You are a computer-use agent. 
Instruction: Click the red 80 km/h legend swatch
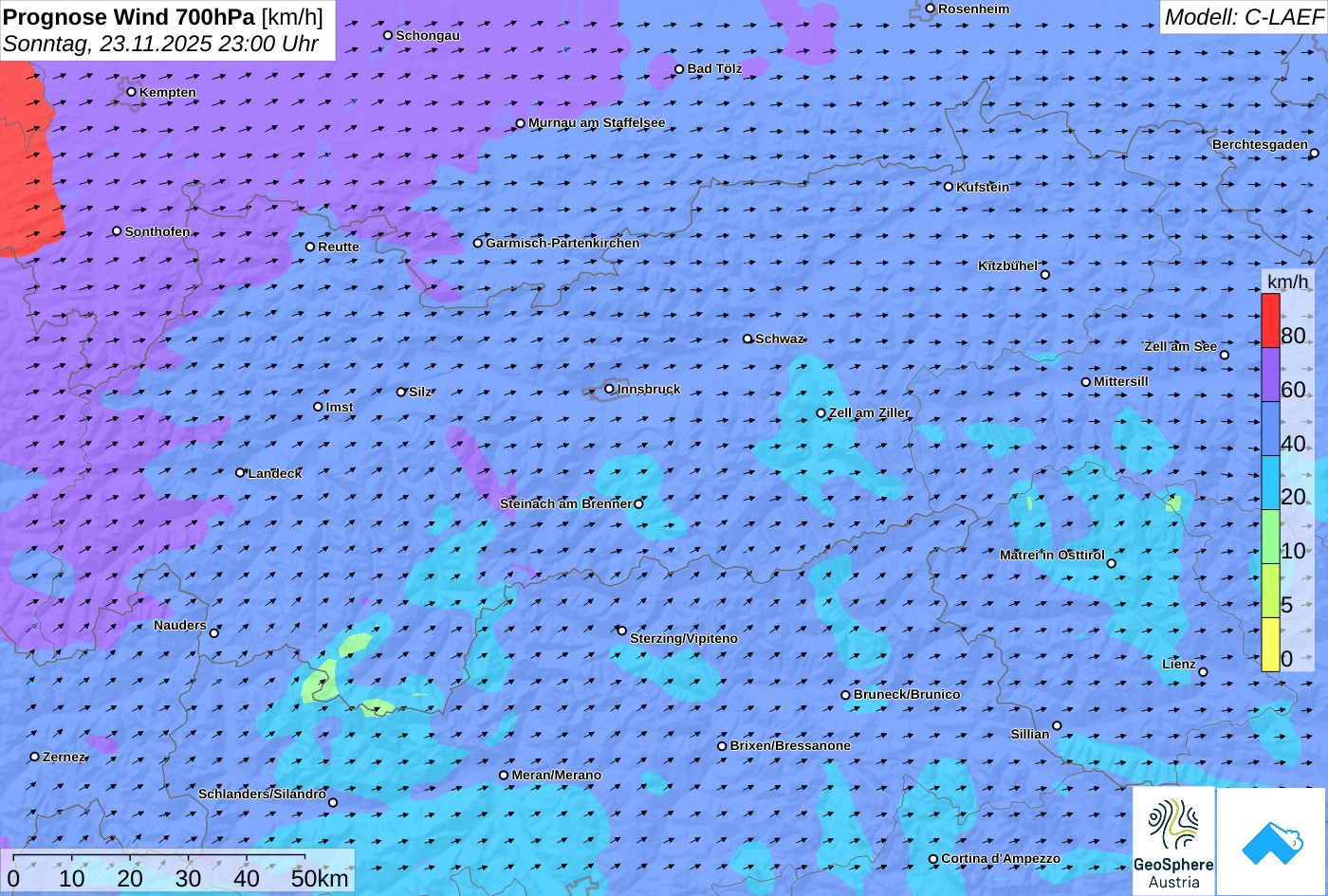coord(1270,320)
